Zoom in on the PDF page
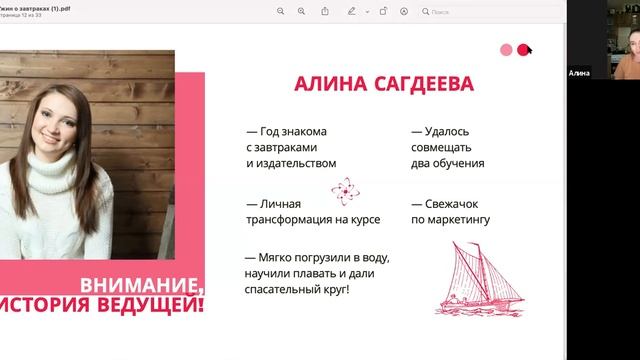Image resolution: width=640 pixels, height=360 pixels. (x=301, y=11)
